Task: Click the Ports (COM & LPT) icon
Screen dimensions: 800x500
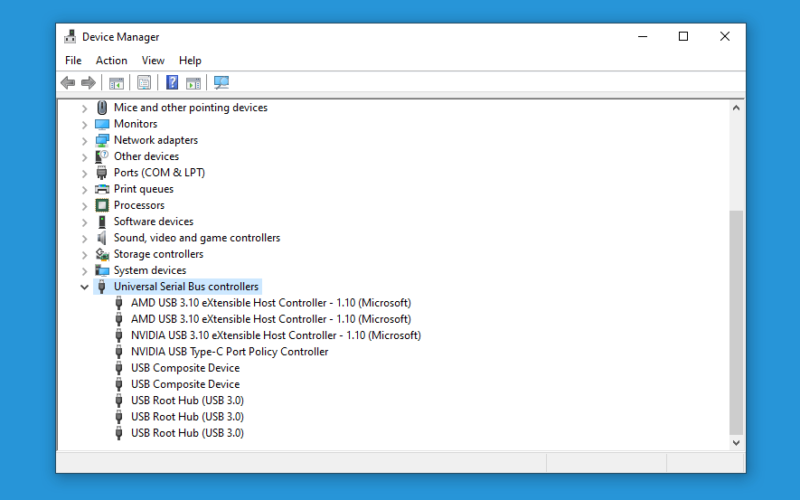Action: coord(102,173)
